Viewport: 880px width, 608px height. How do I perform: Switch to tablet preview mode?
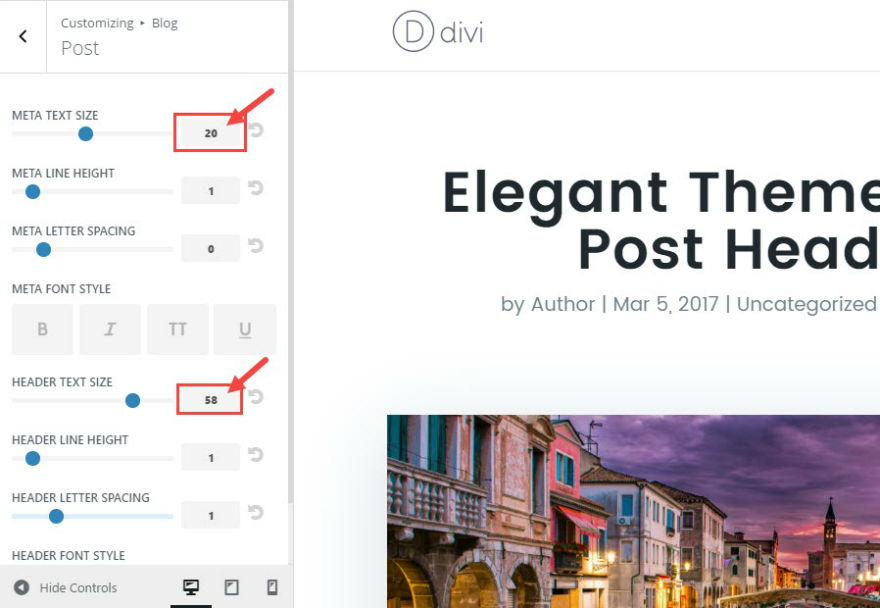[231, 588]
